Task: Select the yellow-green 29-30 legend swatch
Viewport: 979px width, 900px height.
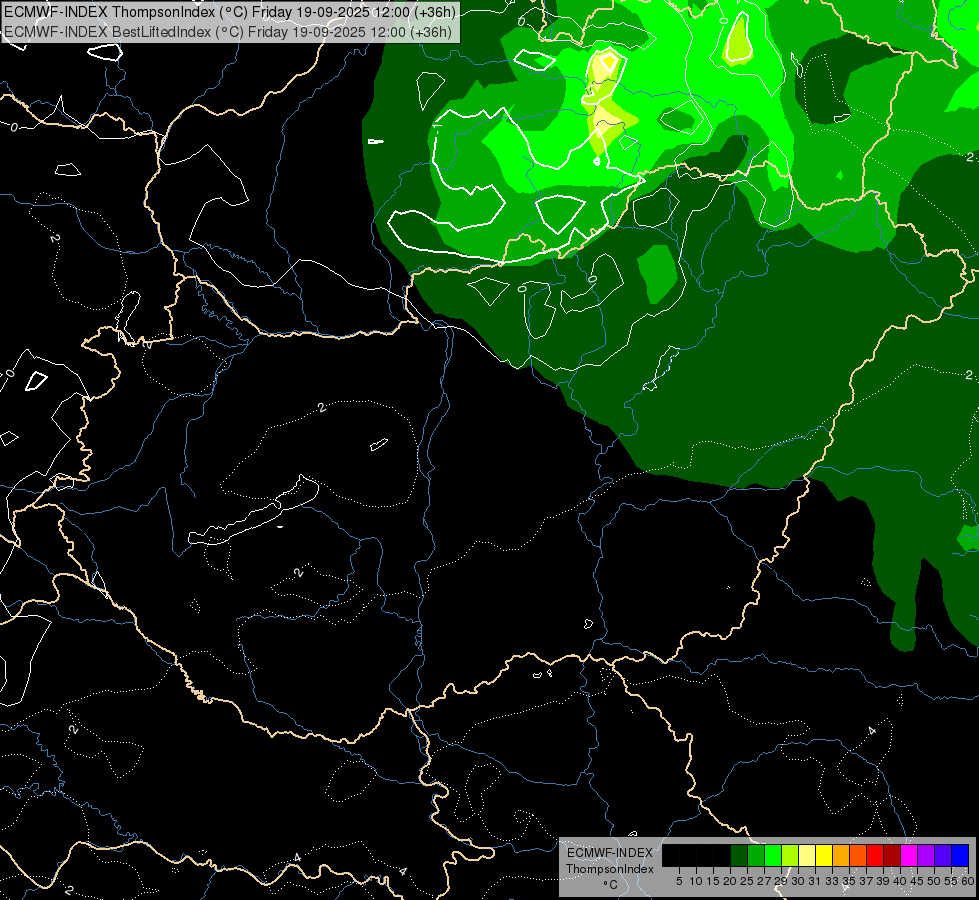Action: coord(790,855)
